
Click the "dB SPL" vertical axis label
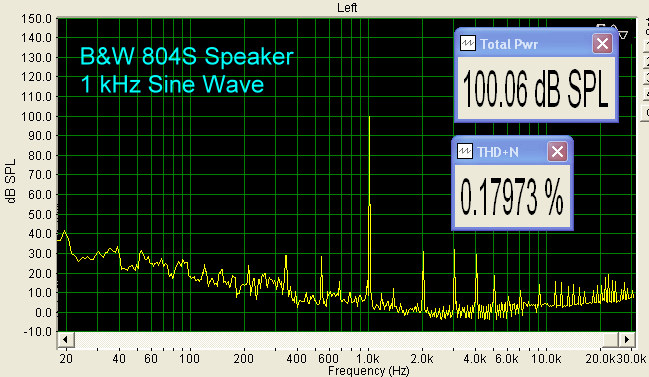coord(11,181)
